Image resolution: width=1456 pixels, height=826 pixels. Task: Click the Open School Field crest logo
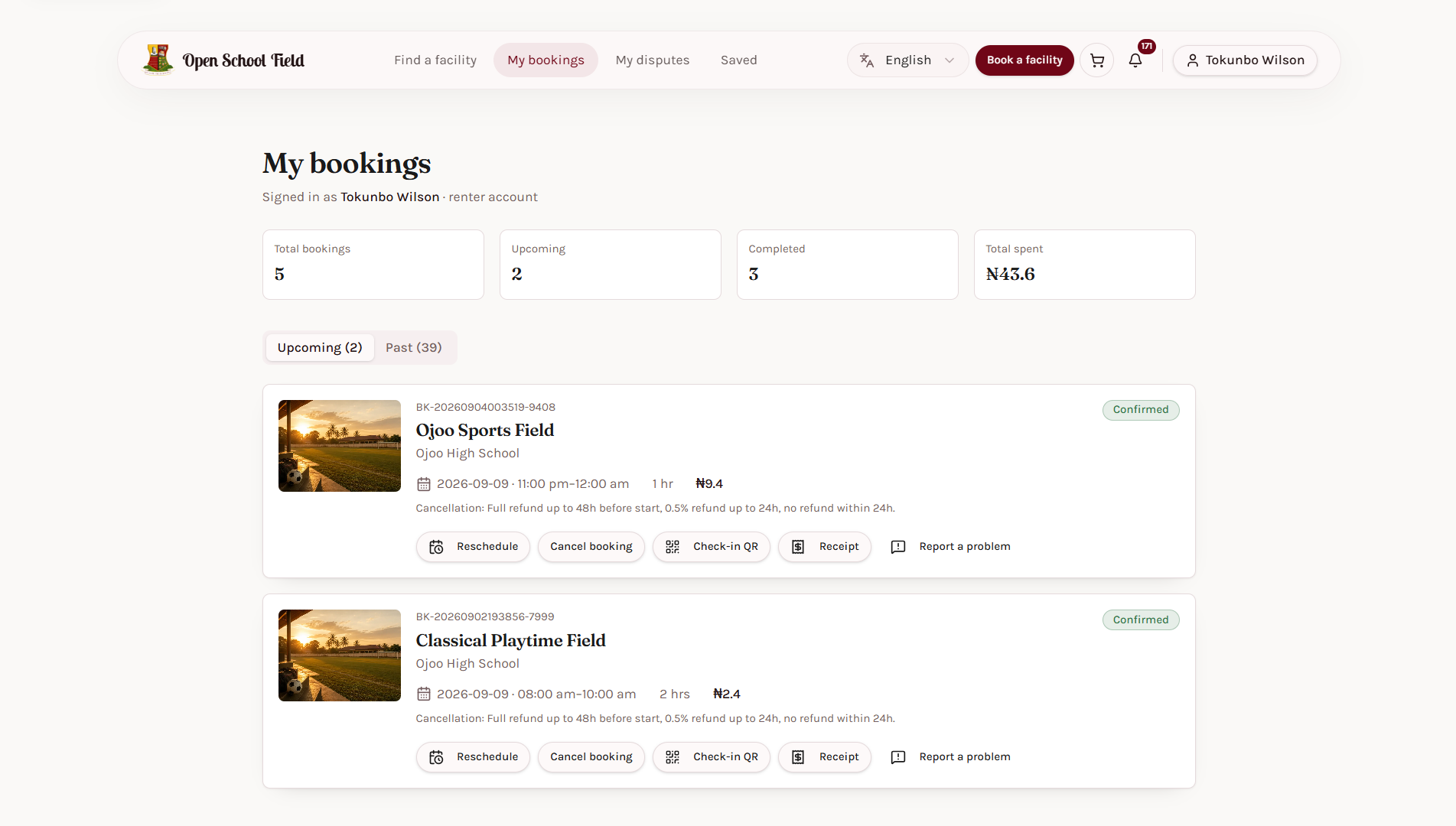(x=158, y=60)
